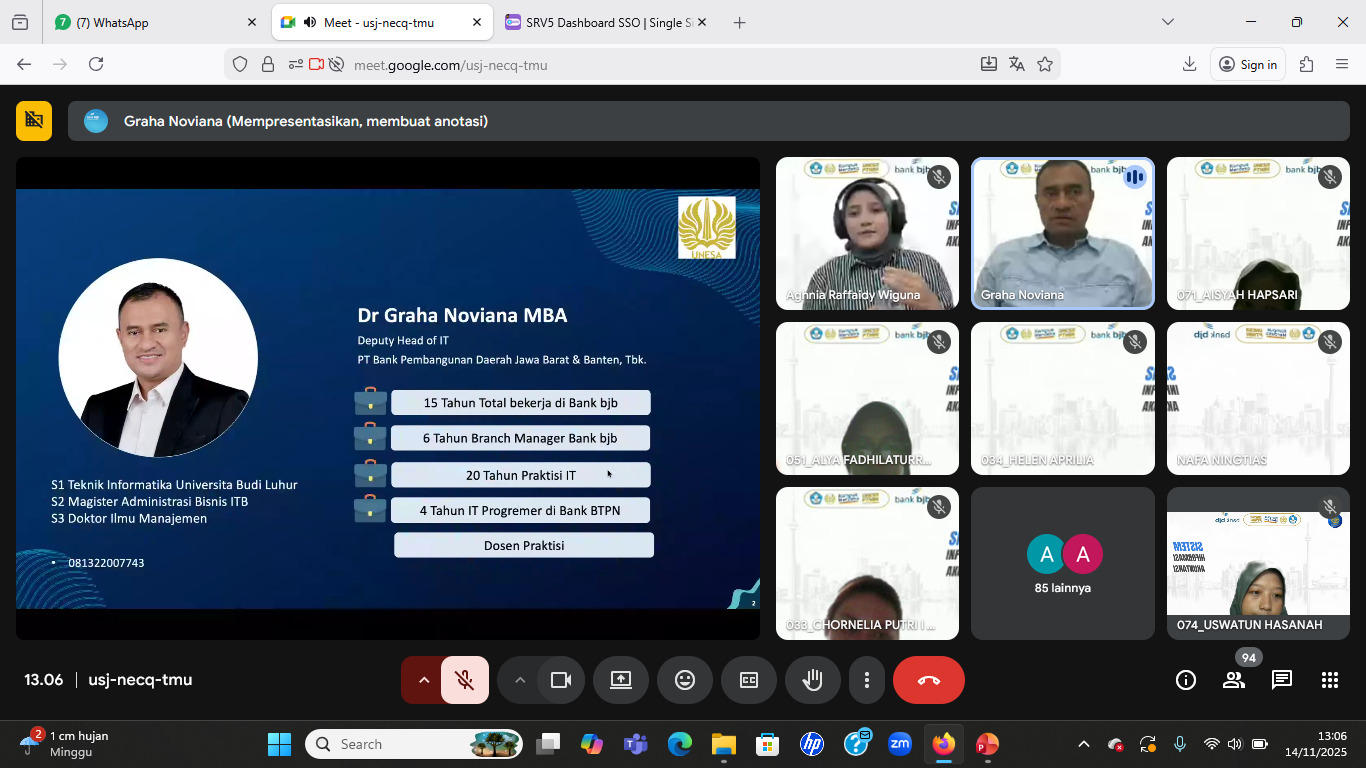The width and height of the screenshot is (1366, 768).
Task: Show the participants list
Action: click(x=1233, y=680)
